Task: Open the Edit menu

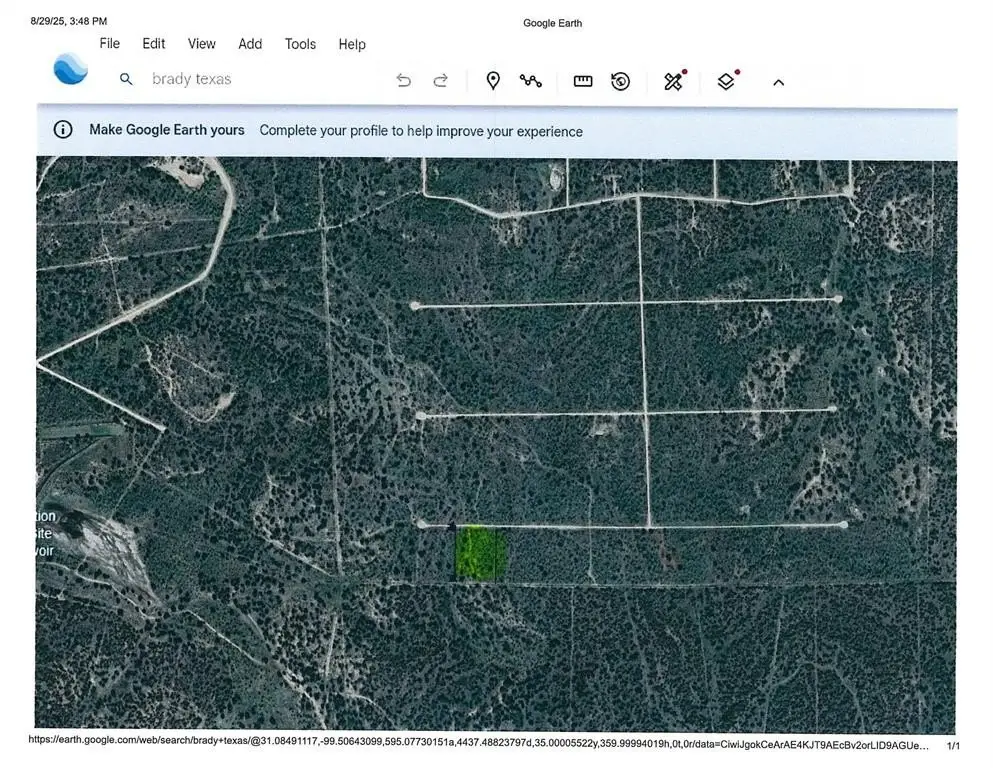Action: 154,44
